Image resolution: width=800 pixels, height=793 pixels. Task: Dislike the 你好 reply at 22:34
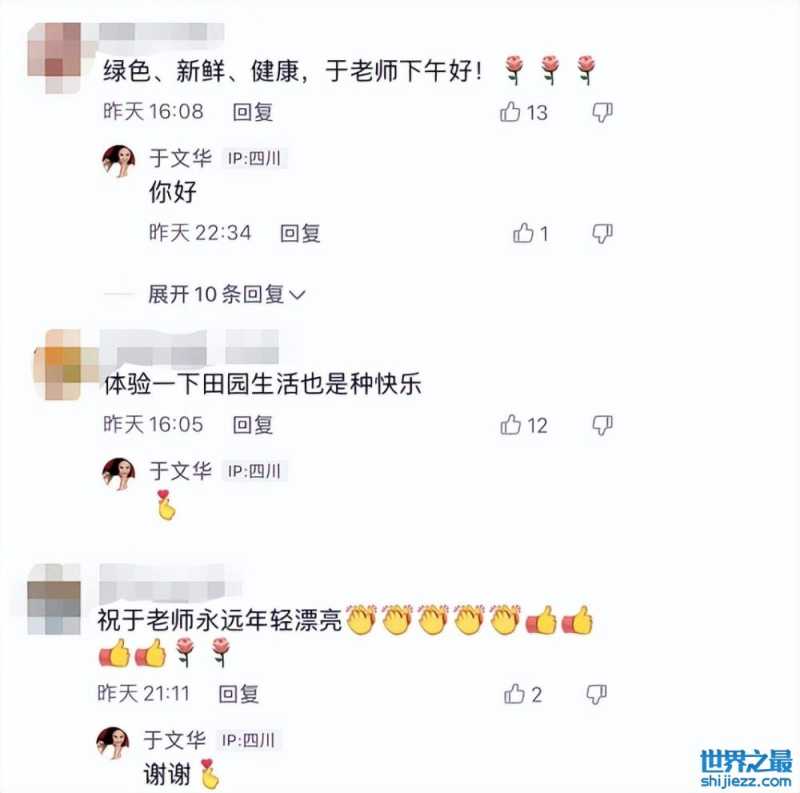coord(603,234)
